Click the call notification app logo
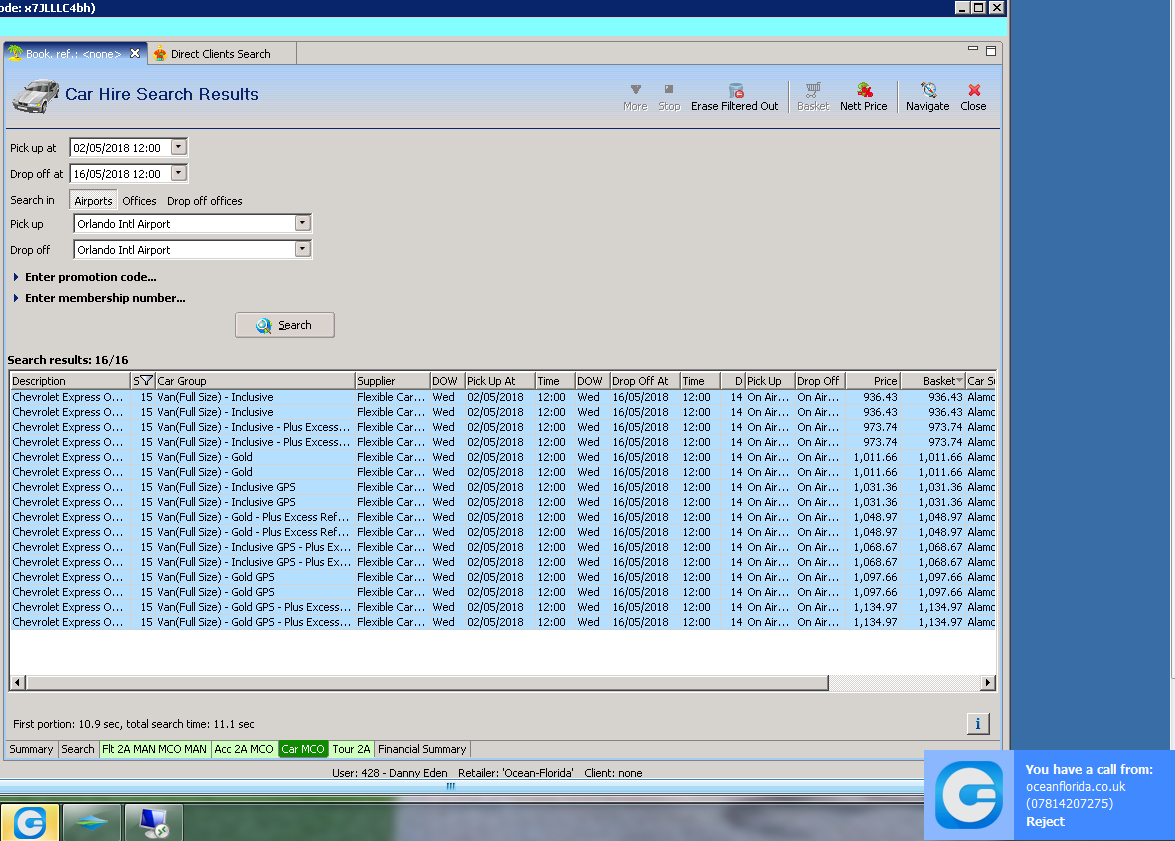Image resolution: width=1175 pixels, height=841 pixels. [969, 795]
